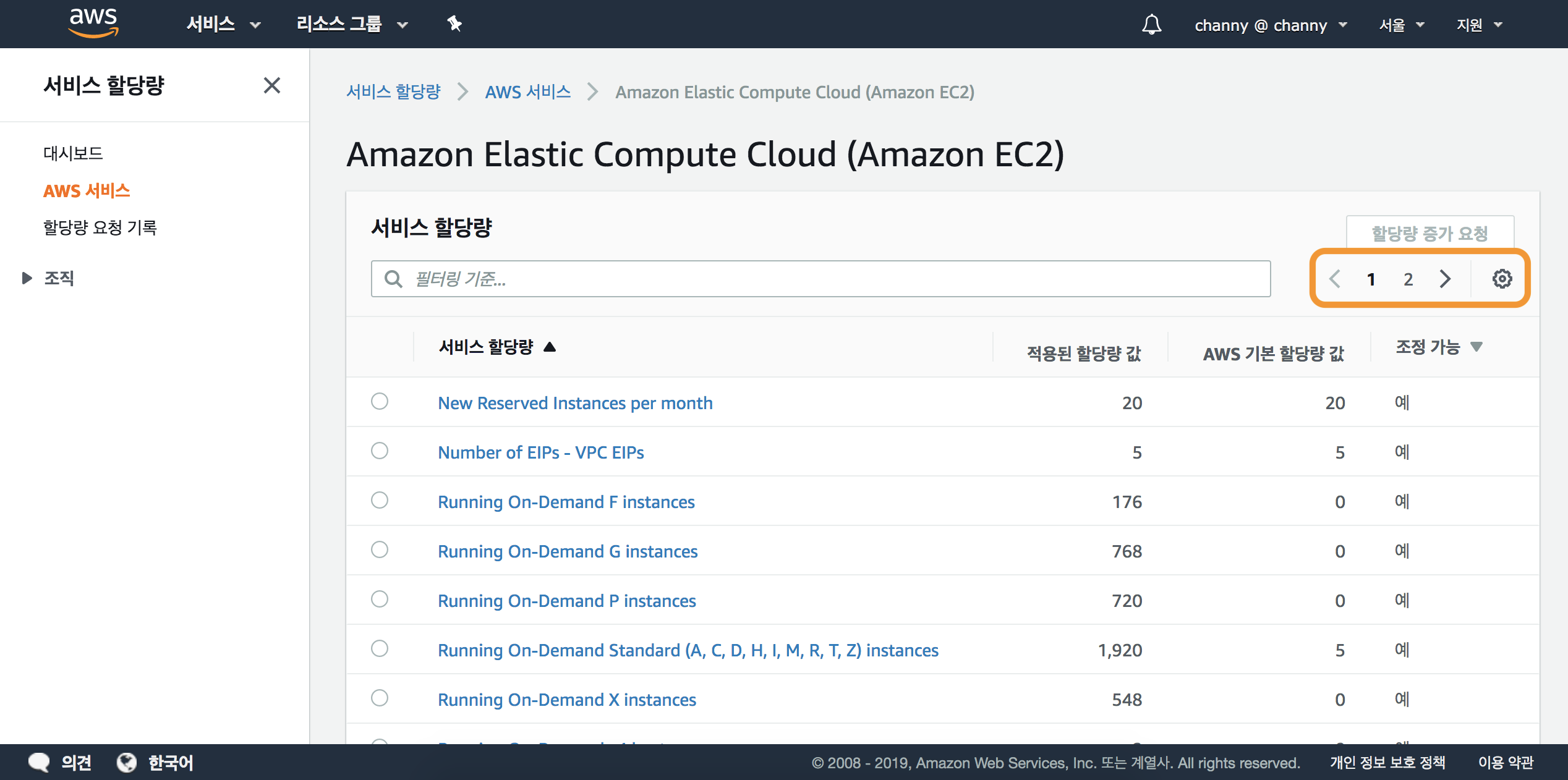
Task: Open the notifications bell icon
Action: click(1151, 25)
